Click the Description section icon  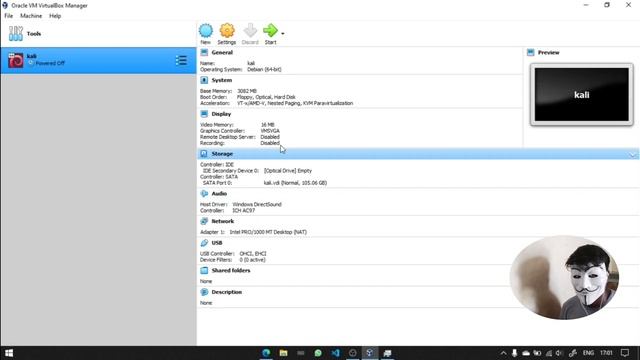coord(204,292)
